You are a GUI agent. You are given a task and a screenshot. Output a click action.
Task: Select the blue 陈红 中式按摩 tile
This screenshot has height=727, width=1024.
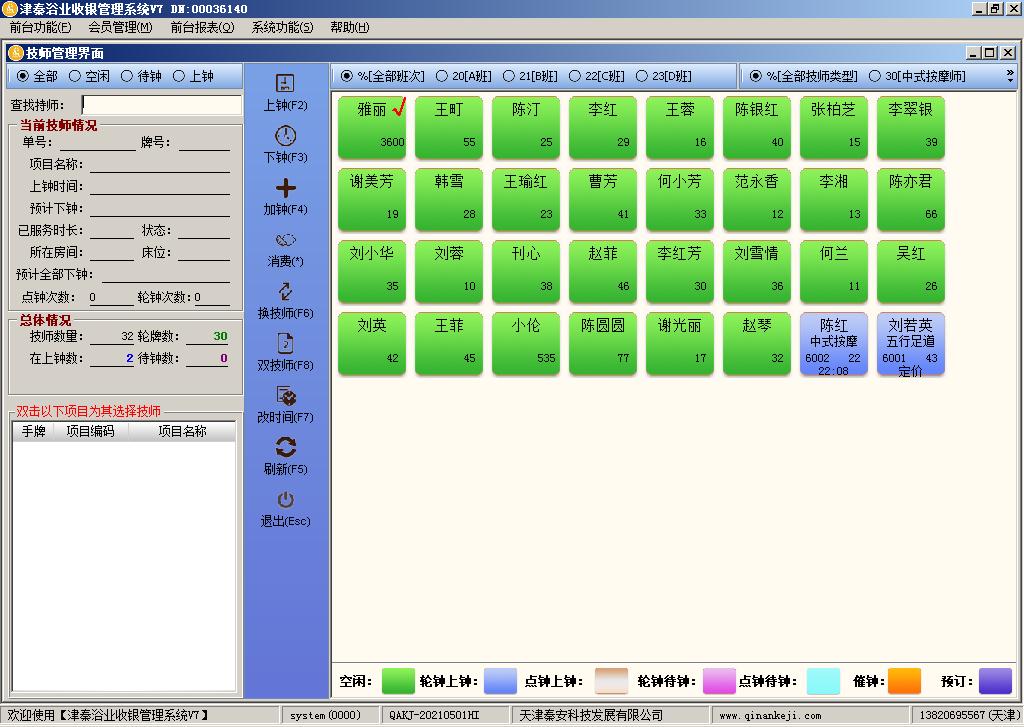pyautogui.click(x=833, y=344)
